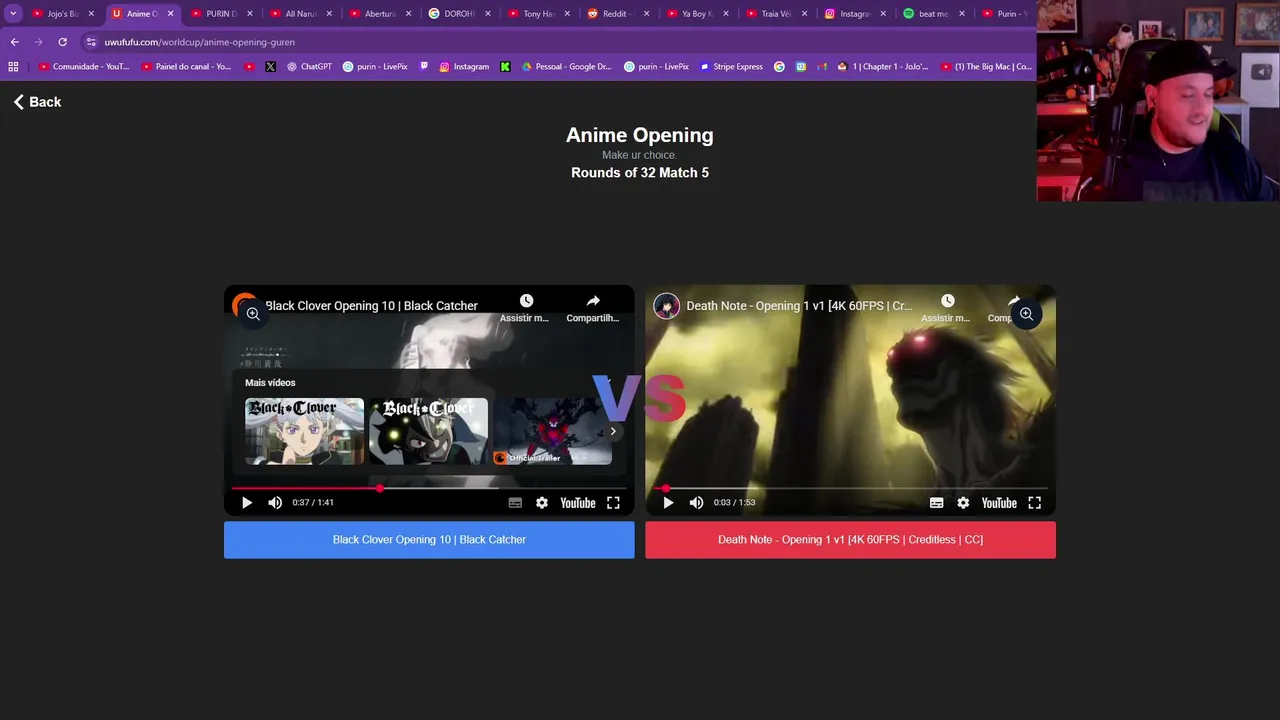Open Death Note channel avatar

click(x=667, y=306)
